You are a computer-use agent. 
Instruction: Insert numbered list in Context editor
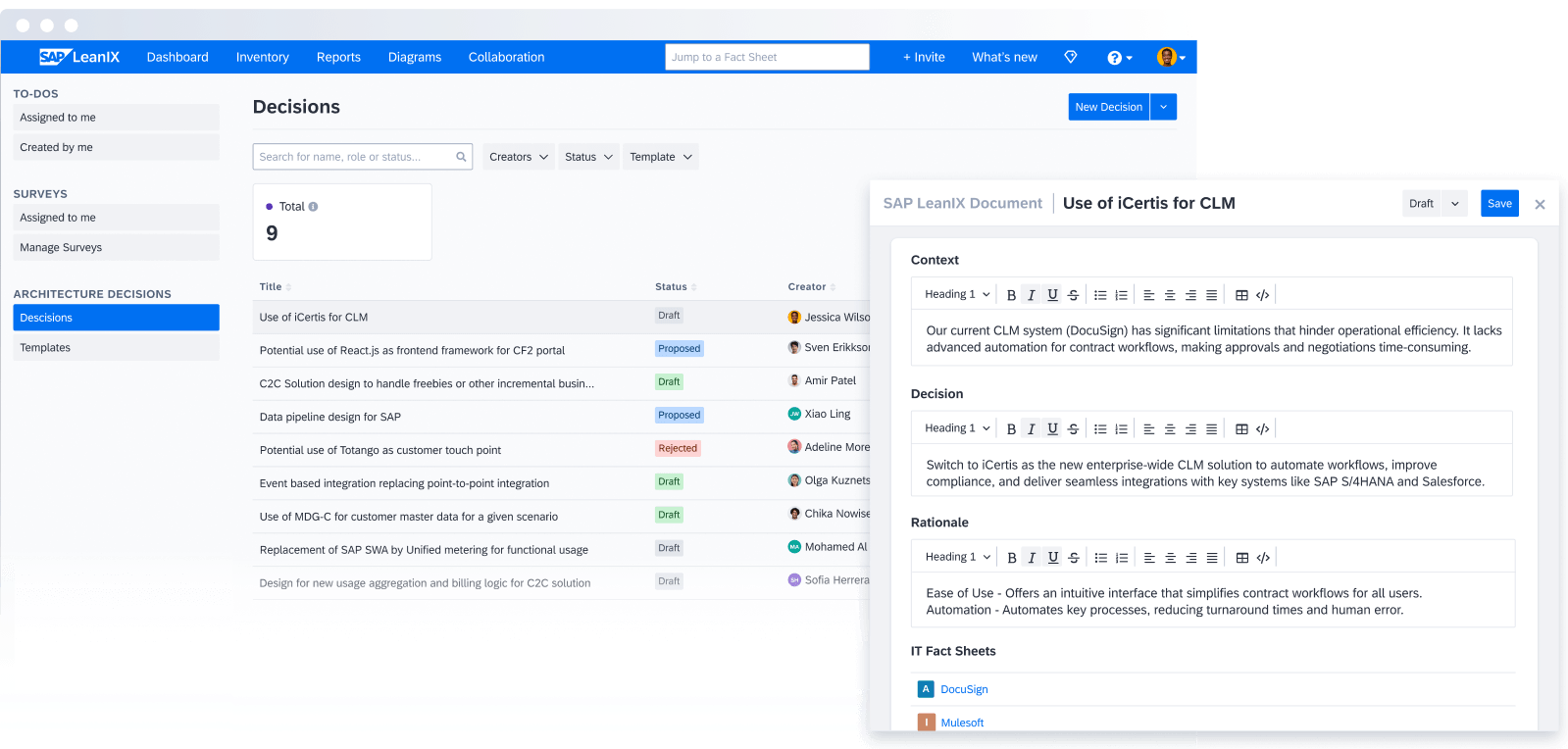1121,295
